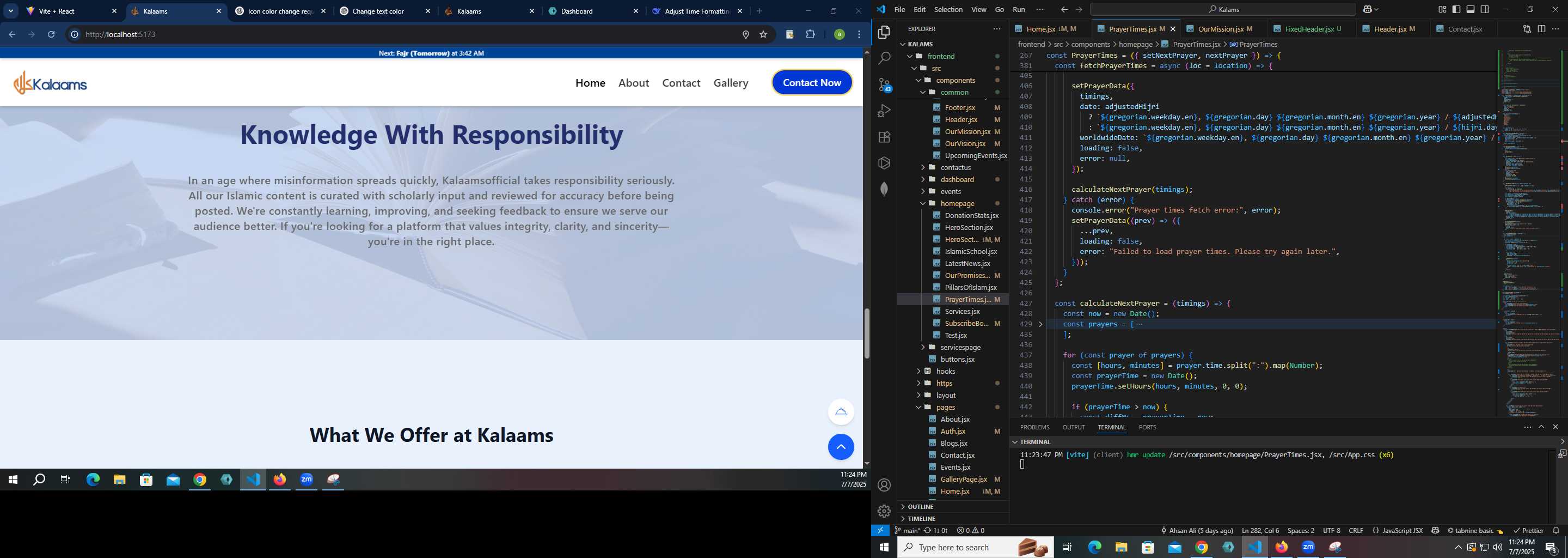The height and width of the screenshot is (558, 1568).
Task: Expand the servicespage folder in Explorer
Action: 923,347
